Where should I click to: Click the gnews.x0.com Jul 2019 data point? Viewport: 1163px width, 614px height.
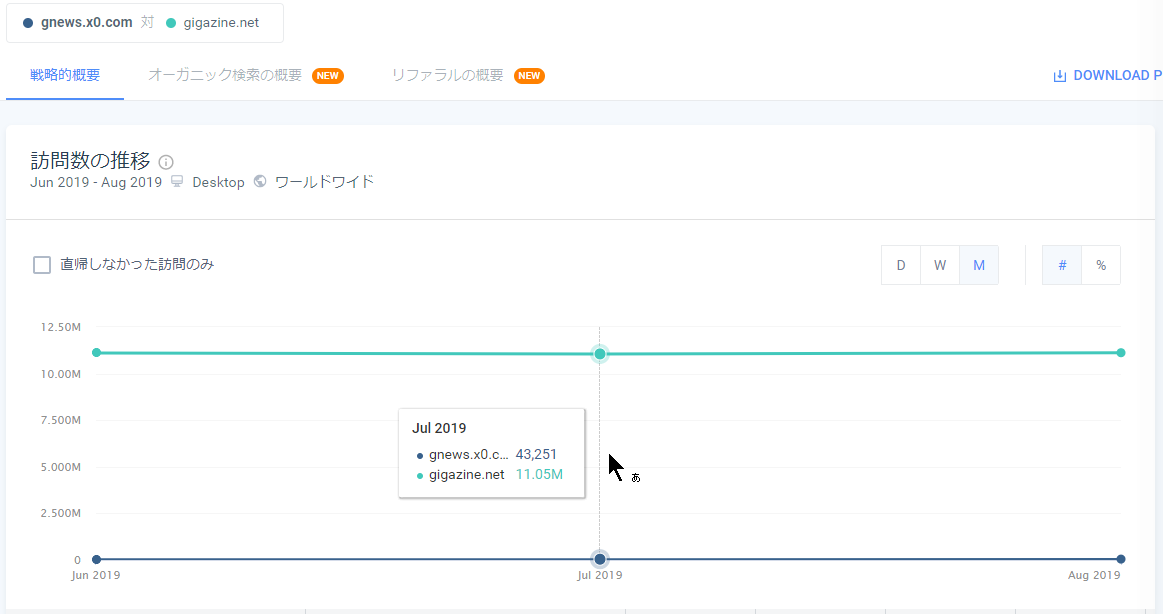tap(600, 559)
